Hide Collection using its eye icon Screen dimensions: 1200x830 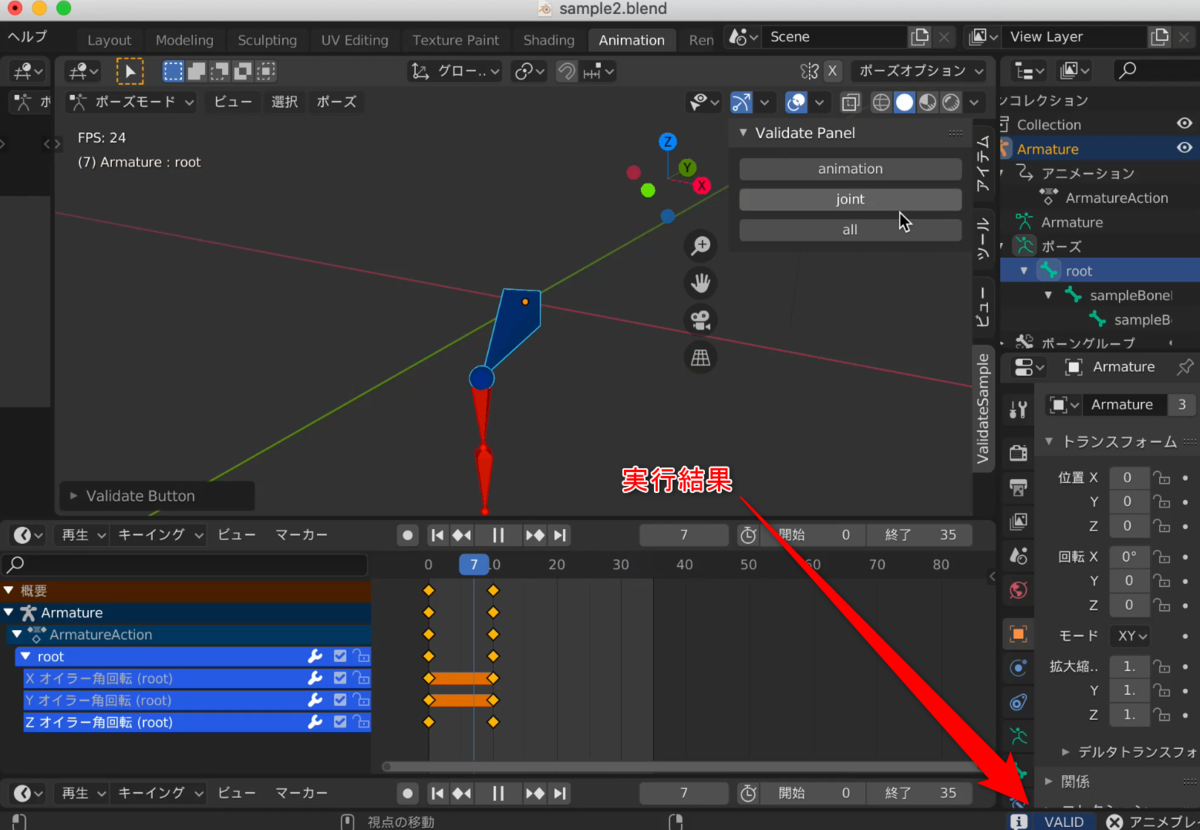(x=1184, y=124)
